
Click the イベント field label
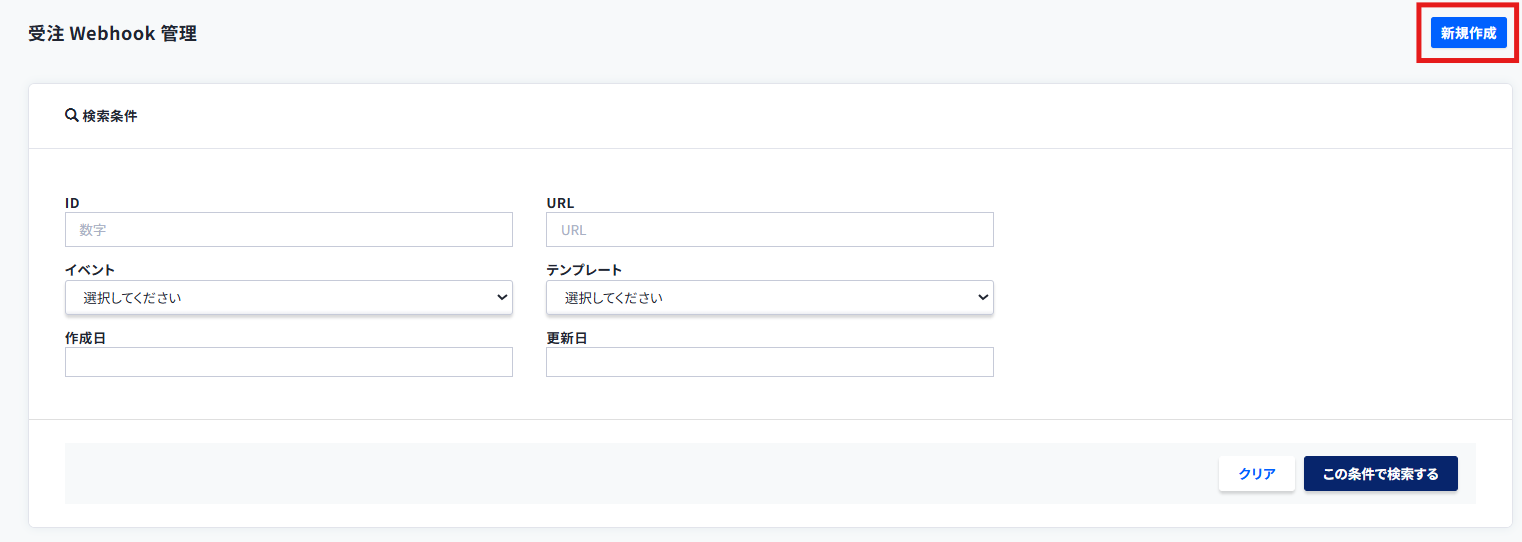(90, 270)
